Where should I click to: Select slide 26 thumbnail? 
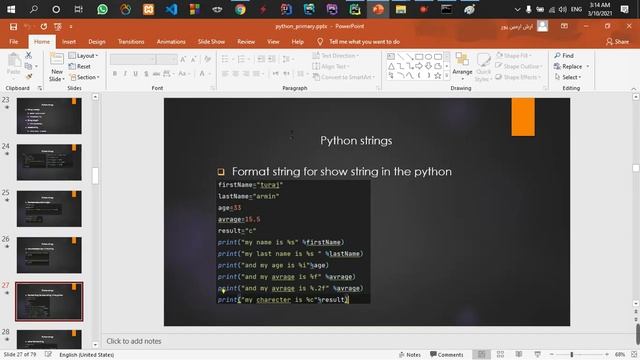pos(49,255)
